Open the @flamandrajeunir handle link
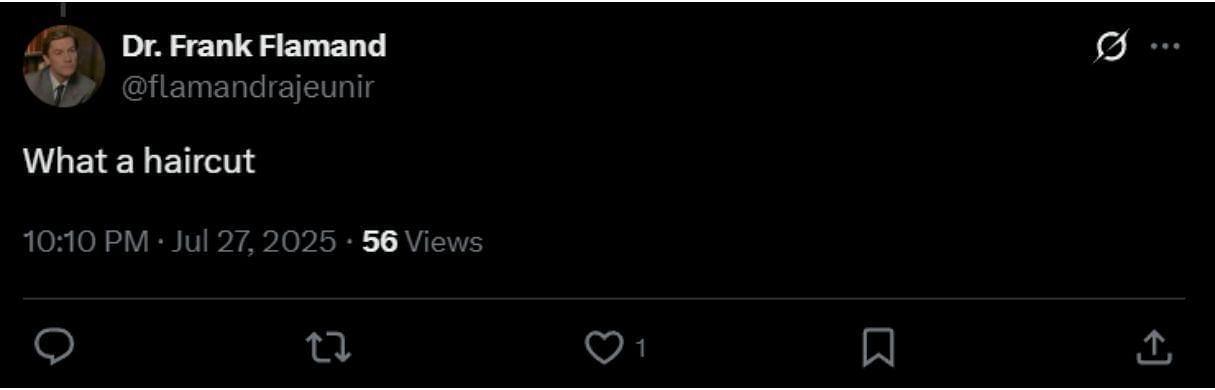Viewport: 1215px width, 390px height. (248, 87)
